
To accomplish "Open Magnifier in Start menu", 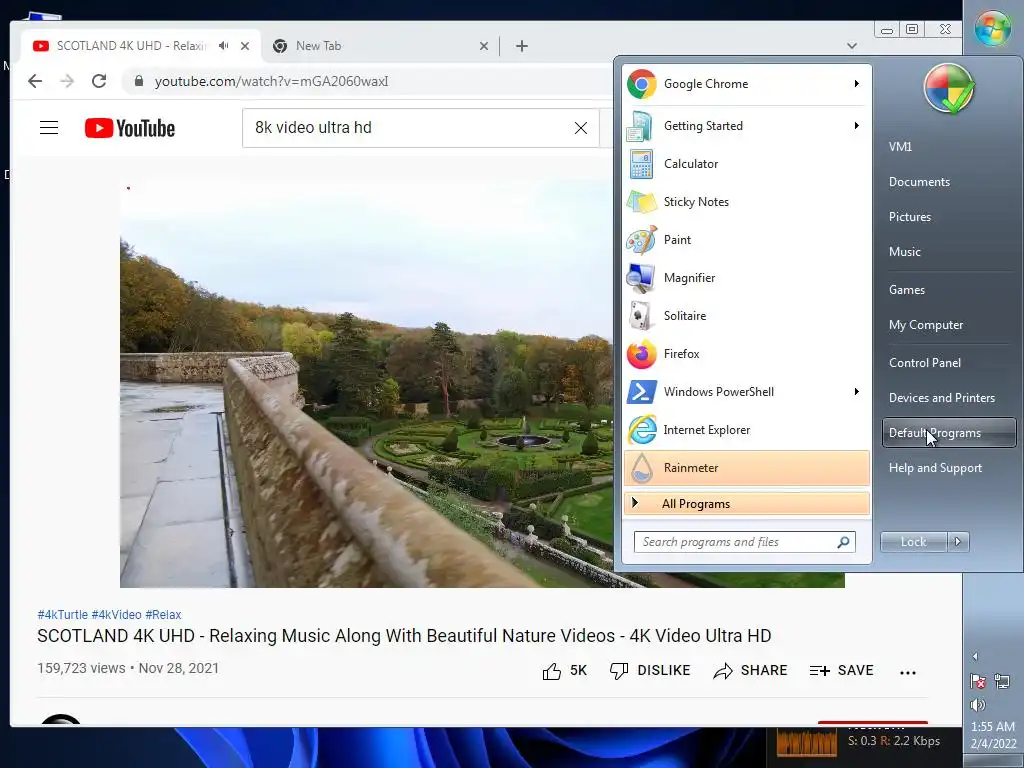I will tap(746, 278).
